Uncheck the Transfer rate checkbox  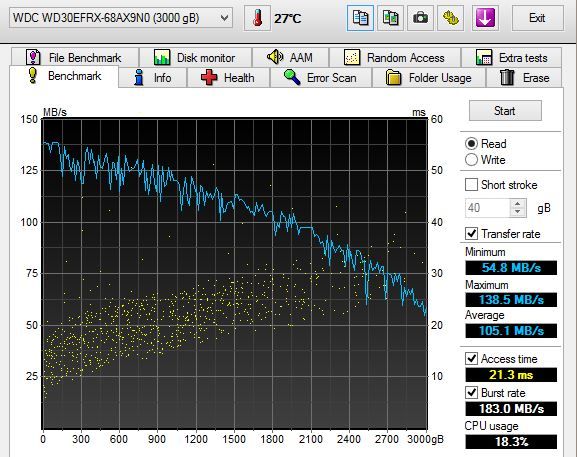(x=471, y=233)
